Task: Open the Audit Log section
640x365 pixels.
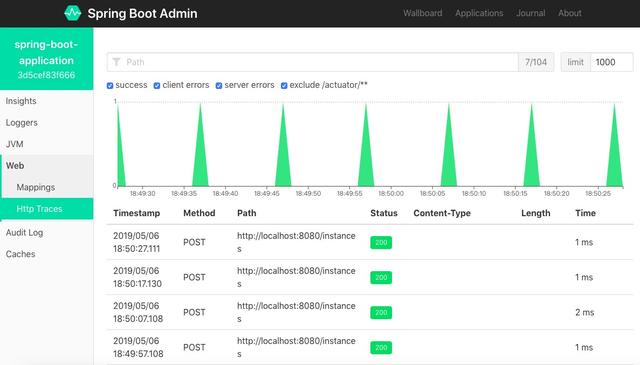Action: 47,232
